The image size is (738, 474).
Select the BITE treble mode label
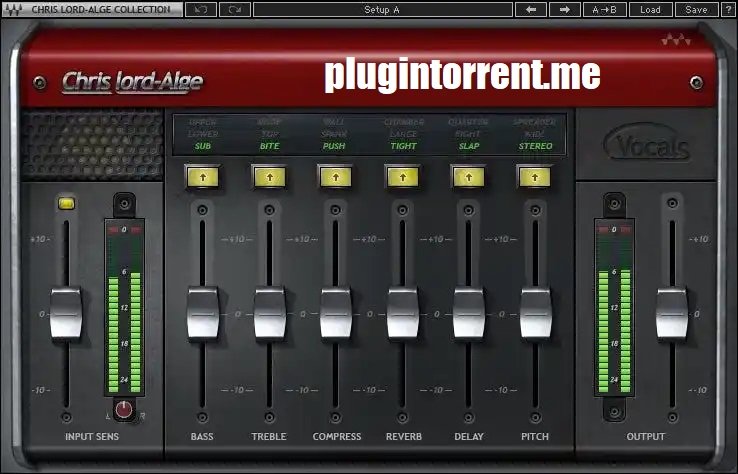coord(270,146)
